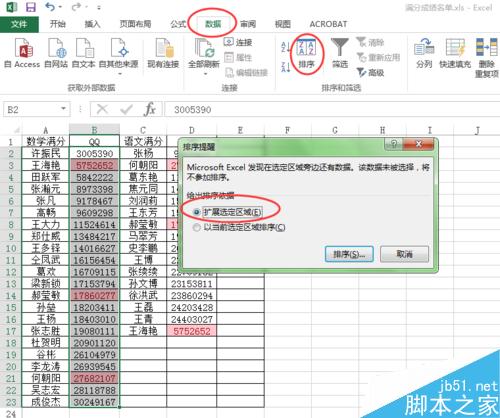This screenshot has height=418, width=500.
Task: Select column A header
Action: click(x=46, y=130)
